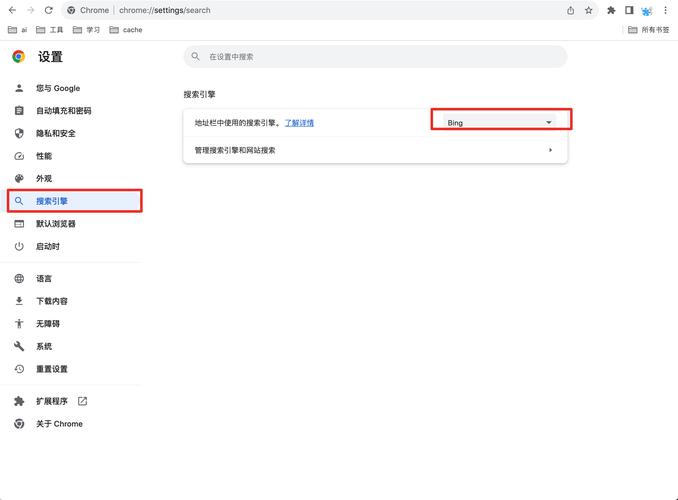Click the browser forward arrow

point(31,10)
